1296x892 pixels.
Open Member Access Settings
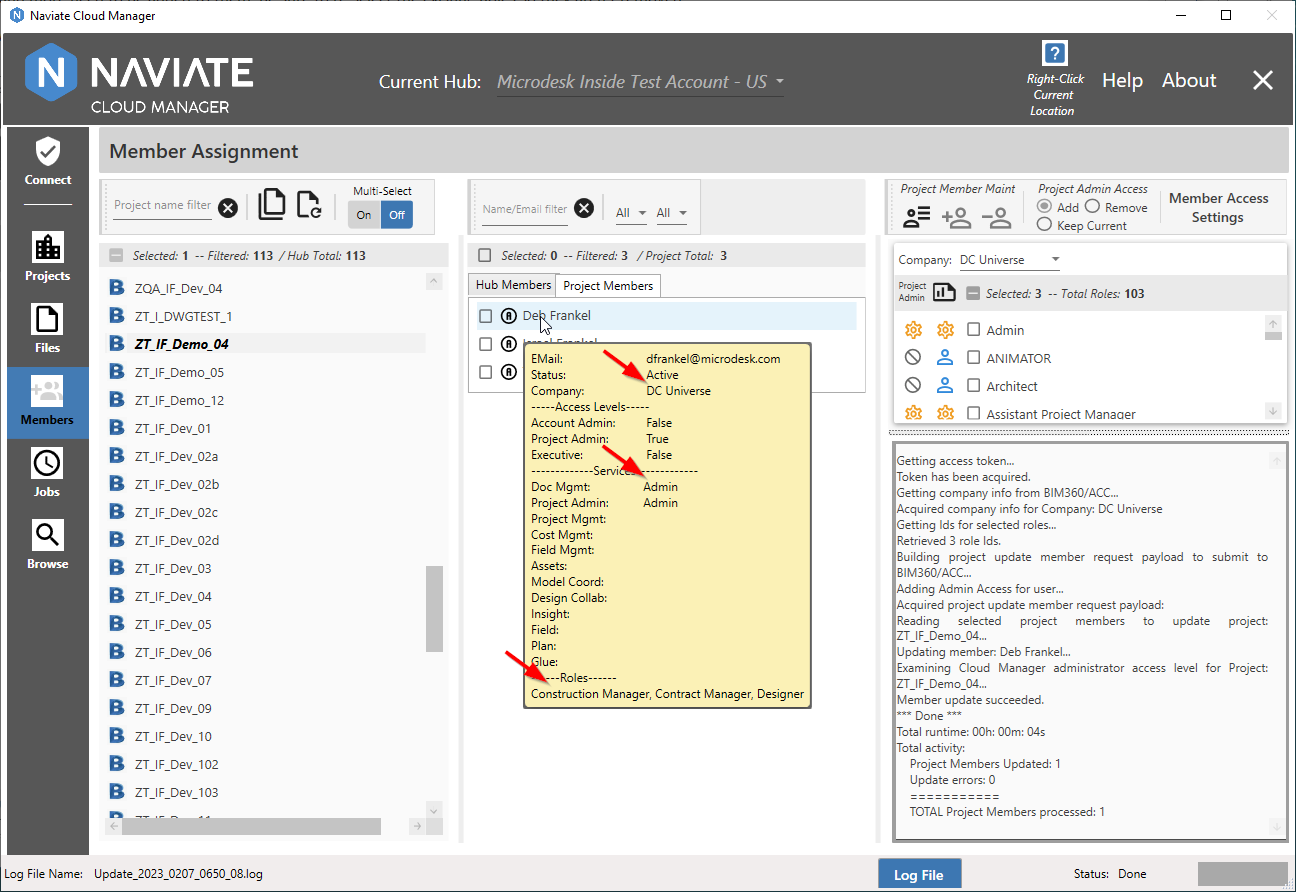(x=1218, y=207)
